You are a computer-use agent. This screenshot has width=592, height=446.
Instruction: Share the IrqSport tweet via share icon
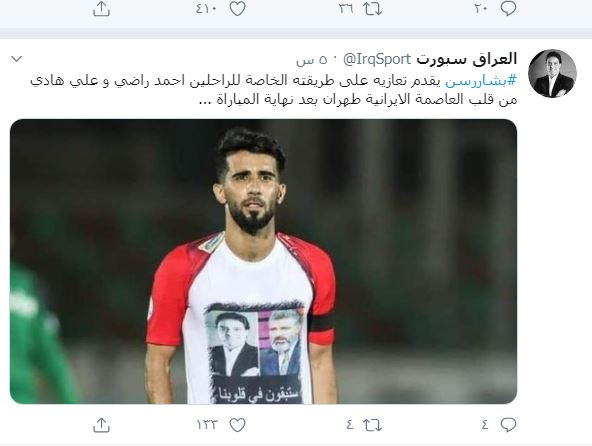click(101, 425)
